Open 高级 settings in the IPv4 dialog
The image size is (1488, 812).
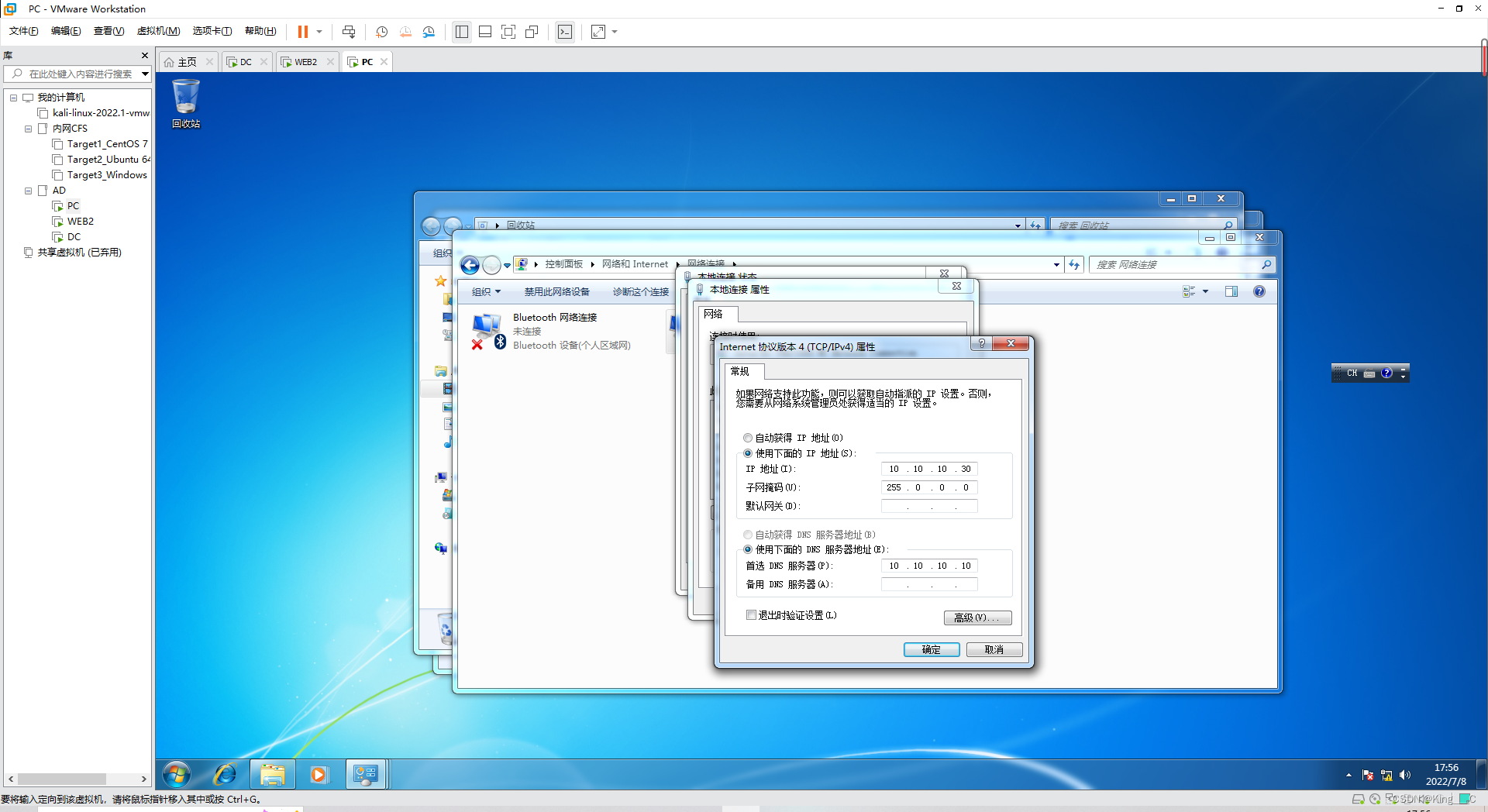click(x=977, y=618)
